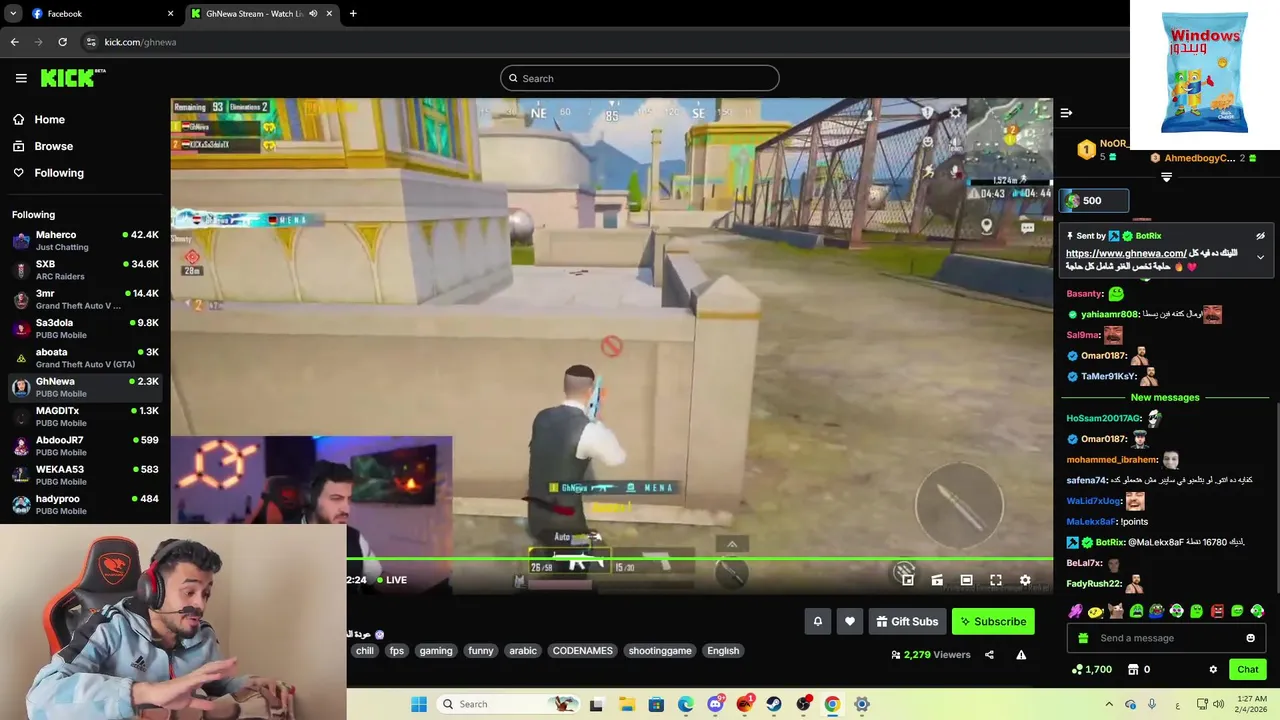
Task: Send the purple emote
Action: [x=1076, y=611]
